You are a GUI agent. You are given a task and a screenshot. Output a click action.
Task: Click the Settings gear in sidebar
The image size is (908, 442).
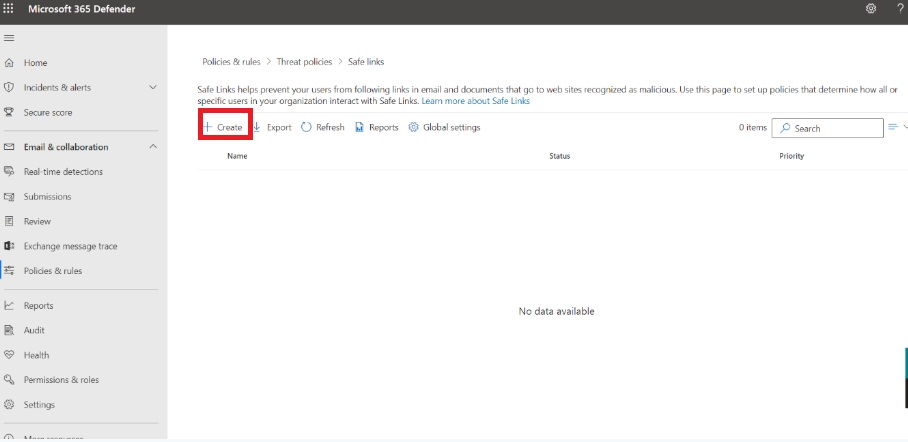point(9,404)
